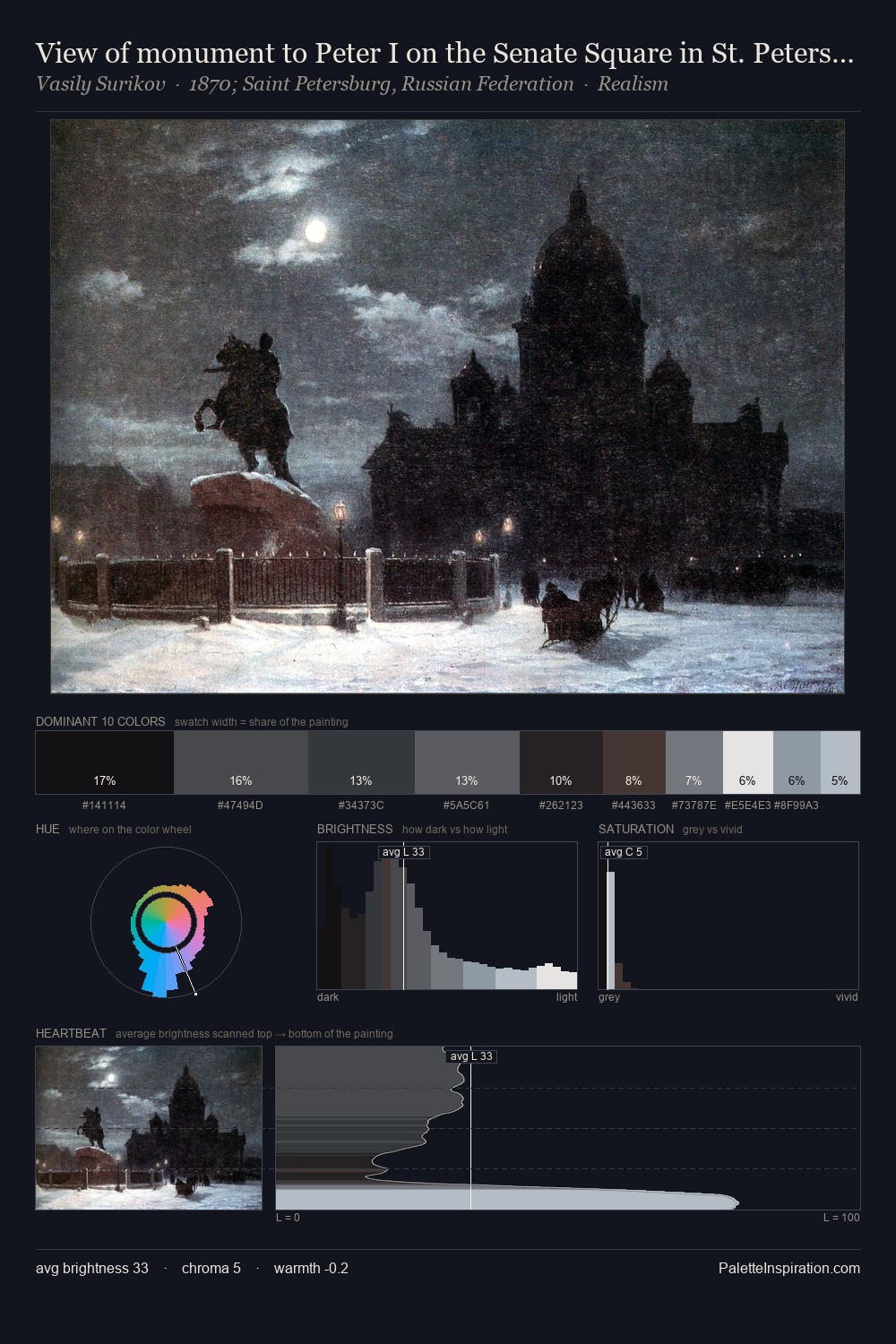The image size is (896, 1344).
Task: Click the #34373C hex code label
Action: coord(361,806)
